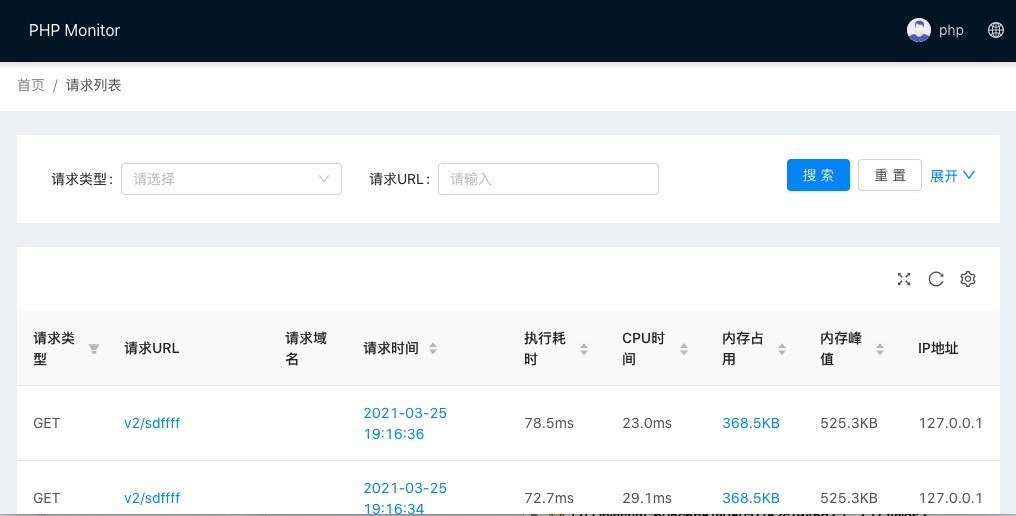Screen dimensions: 1016x516
Task: Open the 请求类型 column filter icon
Action: tap(94, 349)
